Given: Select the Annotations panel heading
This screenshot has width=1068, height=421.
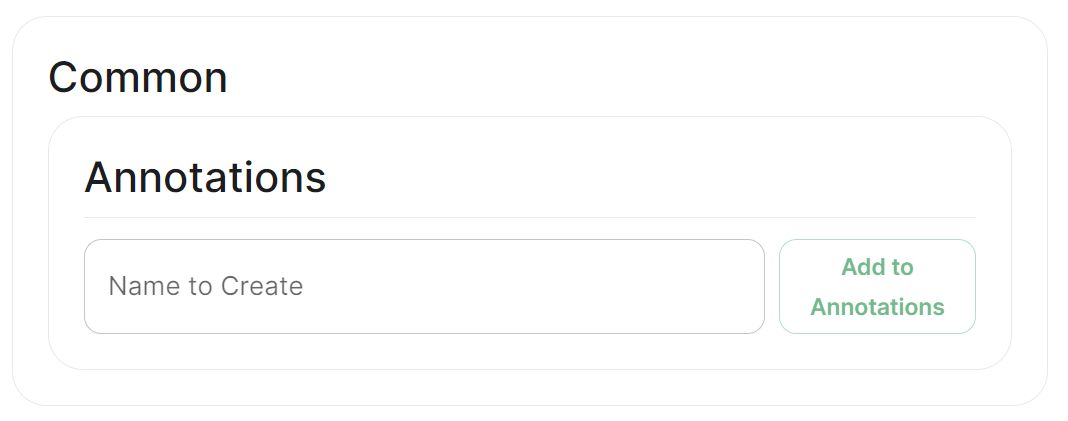Looking at the screenshot, I should (x=205, y=178).
